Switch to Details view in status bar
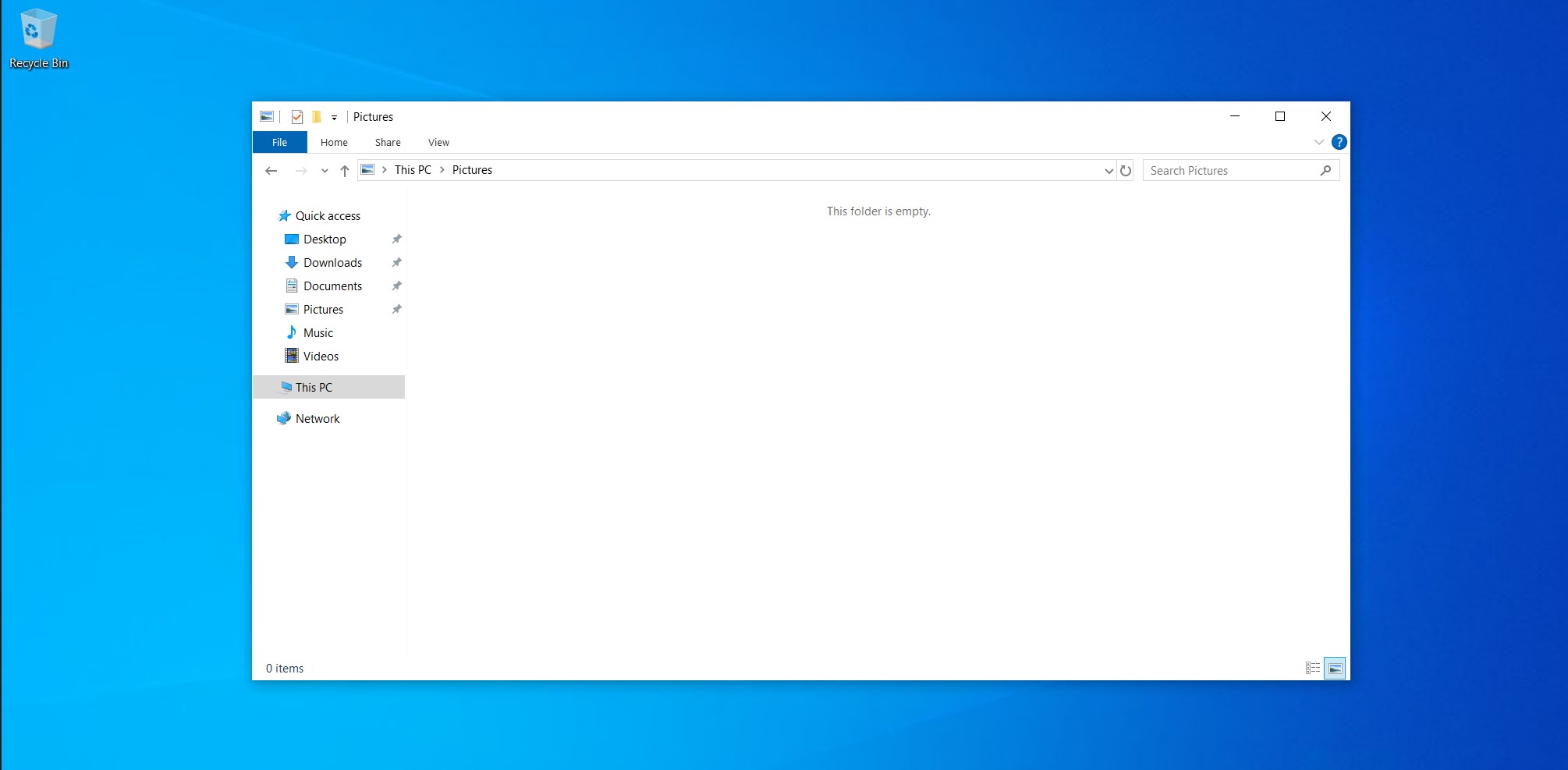 (x=1313, y=669)
